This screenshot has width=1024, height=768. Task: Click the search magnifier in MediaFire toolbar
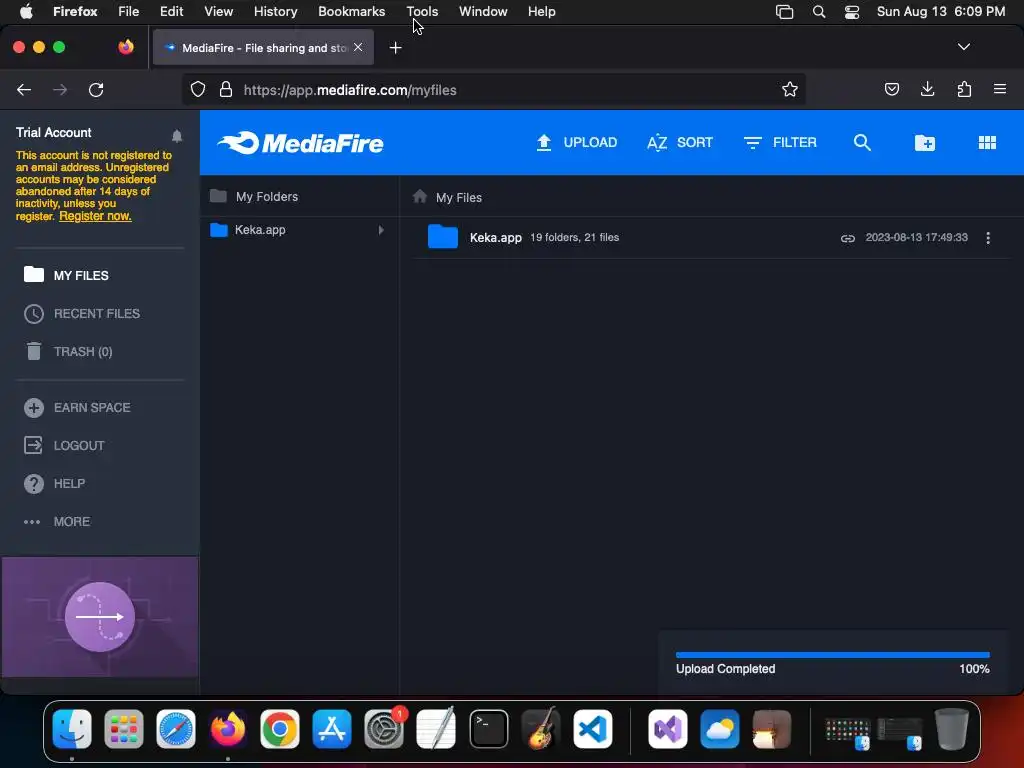(x=862, y=142)
